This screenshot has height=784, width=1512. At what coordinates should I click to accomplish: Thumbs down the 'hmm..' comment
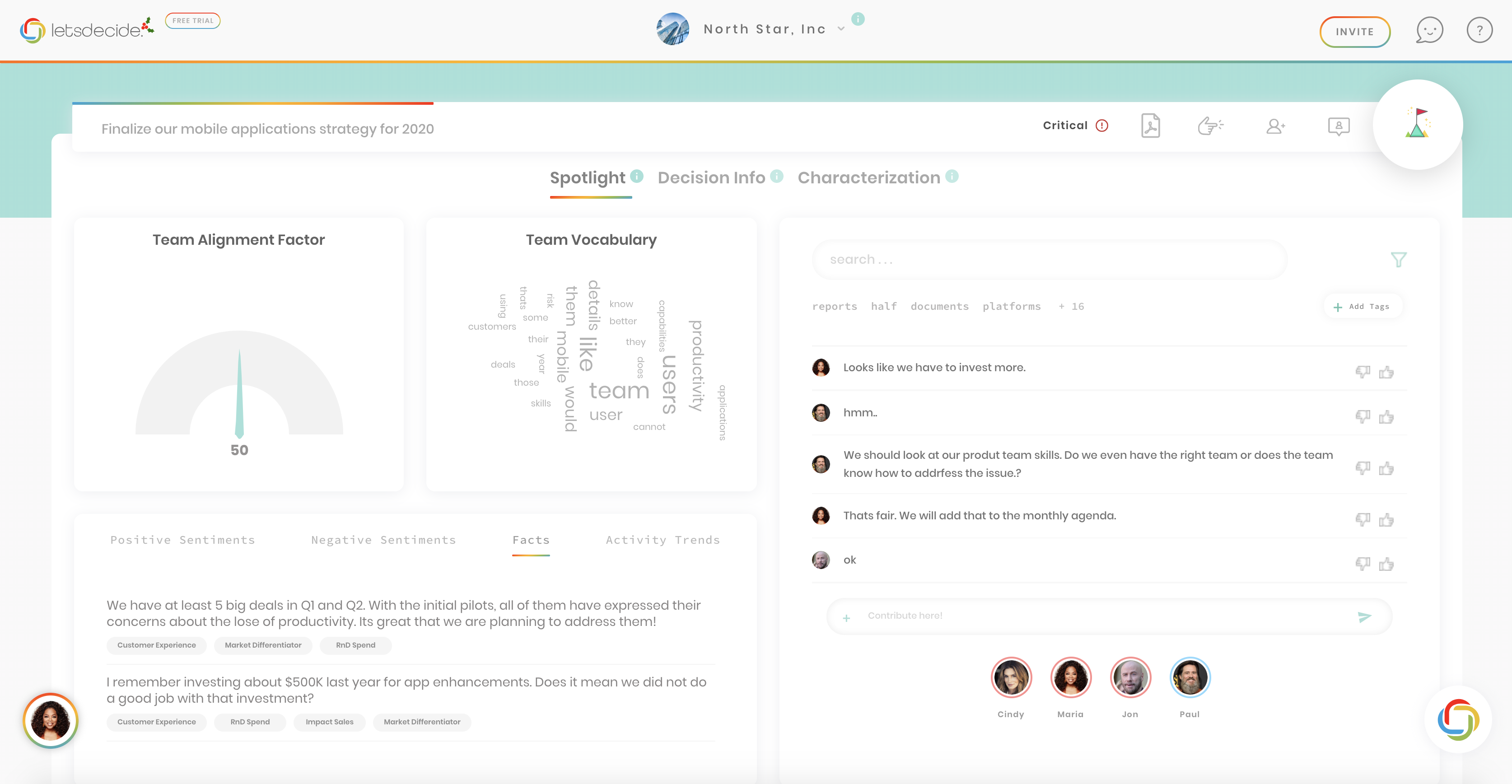click(1363, 417)
